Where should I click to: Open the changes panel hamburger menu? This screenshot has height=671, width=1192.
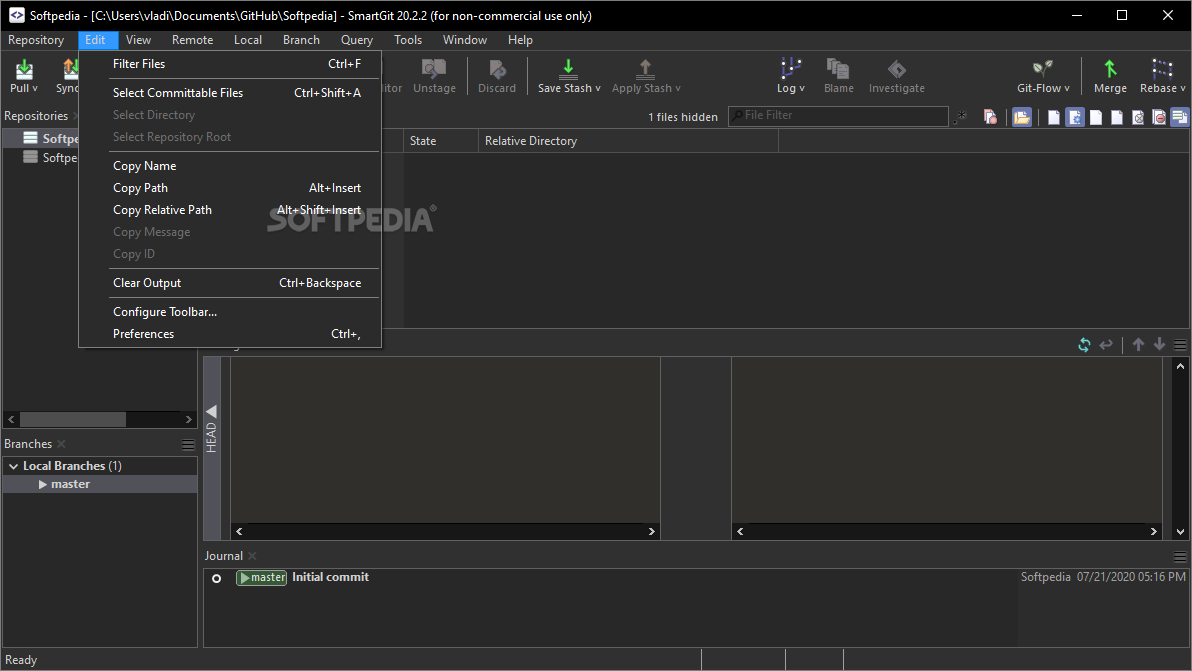point(1180,345)
